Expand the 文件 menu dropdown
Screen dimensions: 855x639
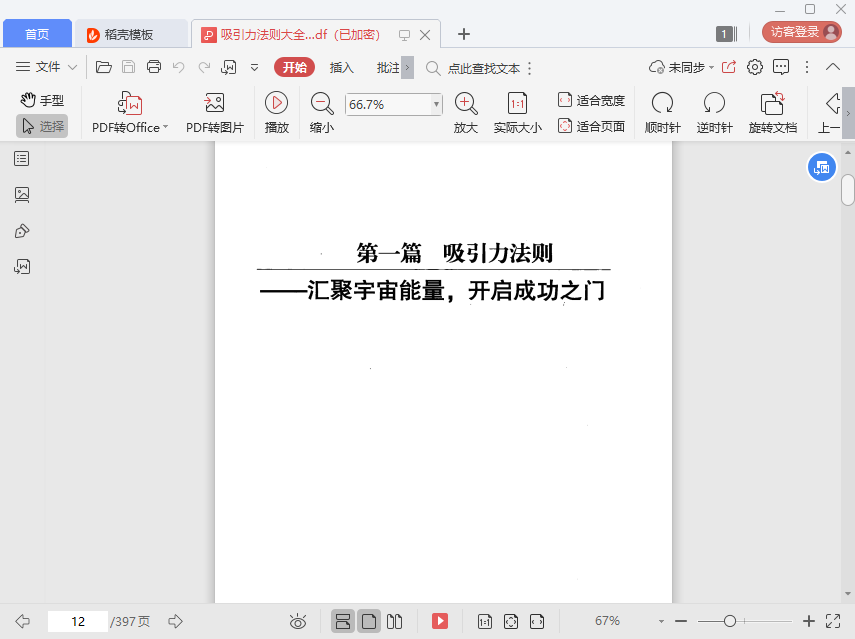pos(47,67)
